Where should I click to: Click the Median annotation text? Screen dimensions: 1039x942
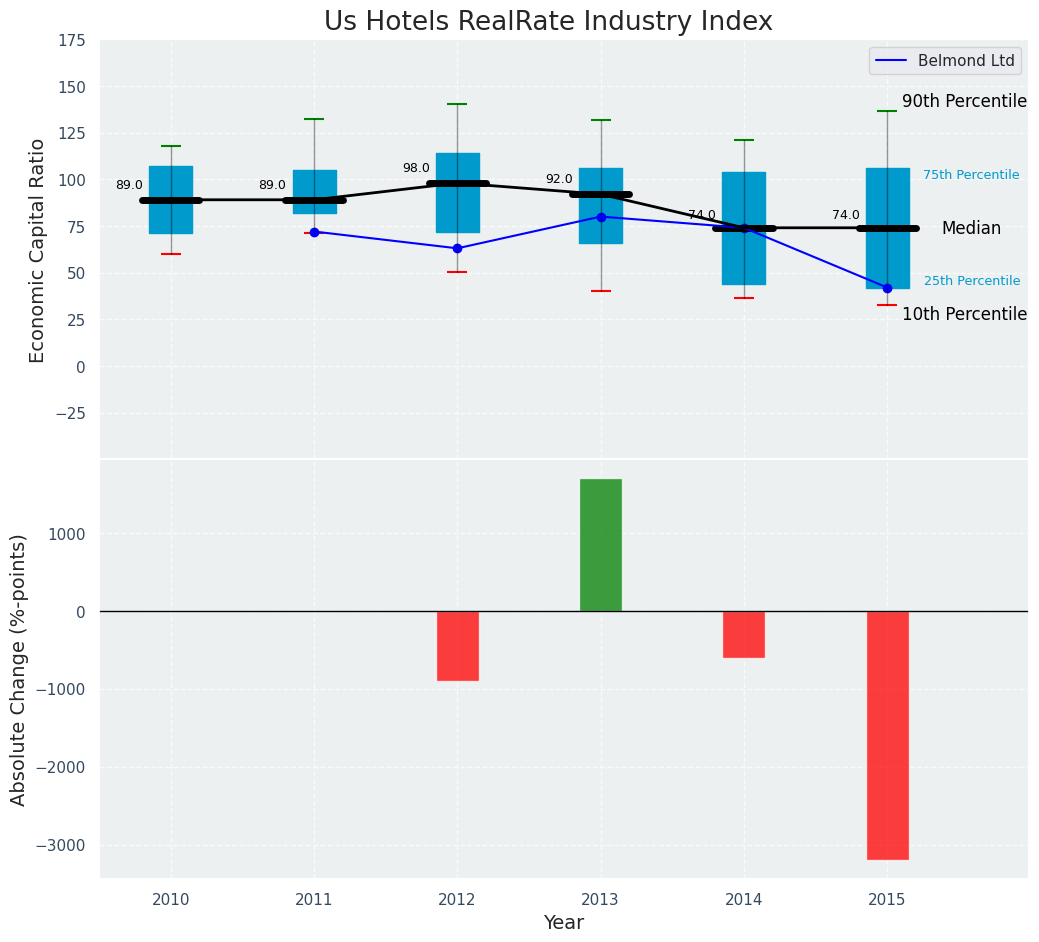point(971,229)
